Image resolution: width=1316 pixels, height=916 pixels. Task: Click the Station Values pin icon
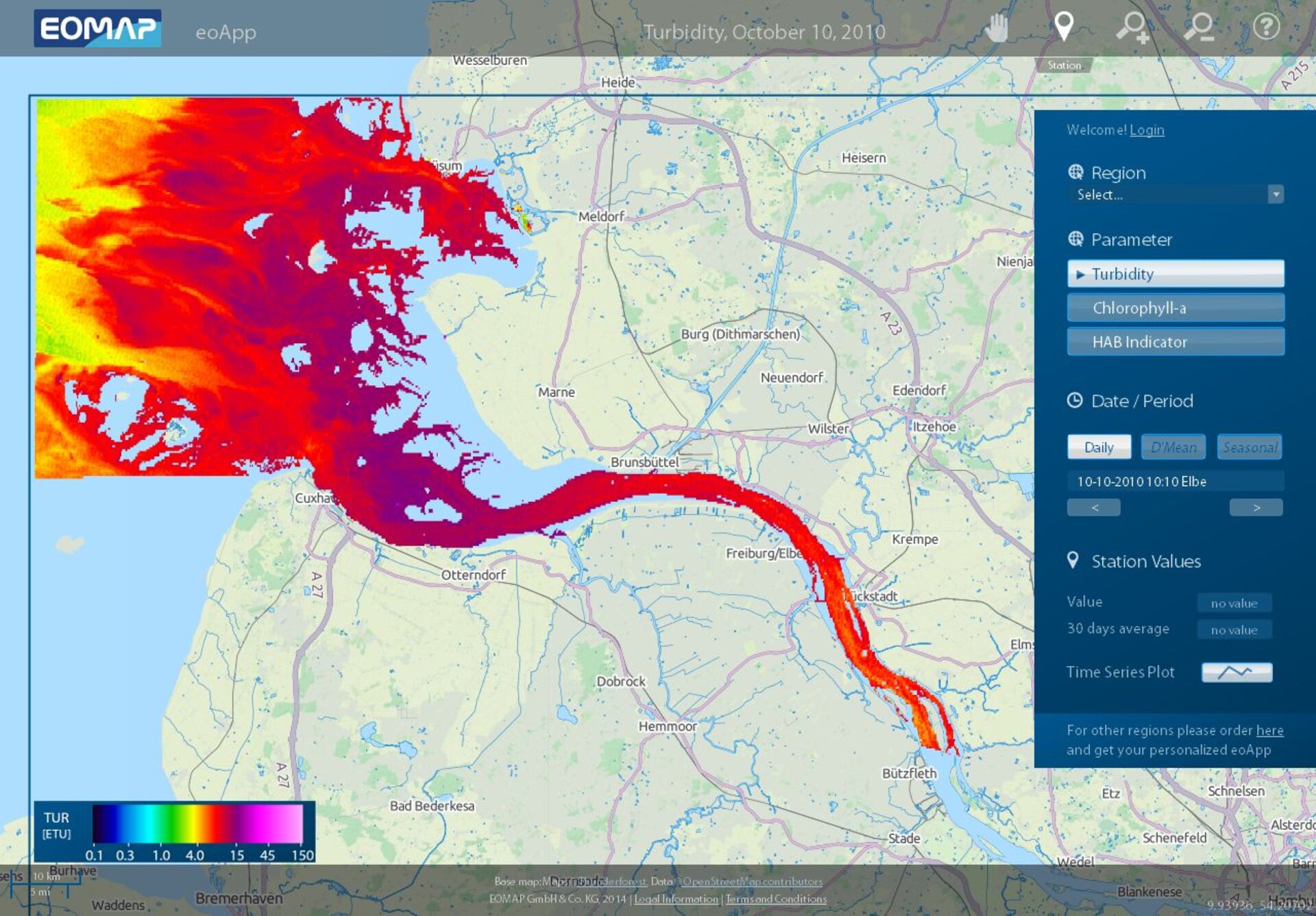1073,560
